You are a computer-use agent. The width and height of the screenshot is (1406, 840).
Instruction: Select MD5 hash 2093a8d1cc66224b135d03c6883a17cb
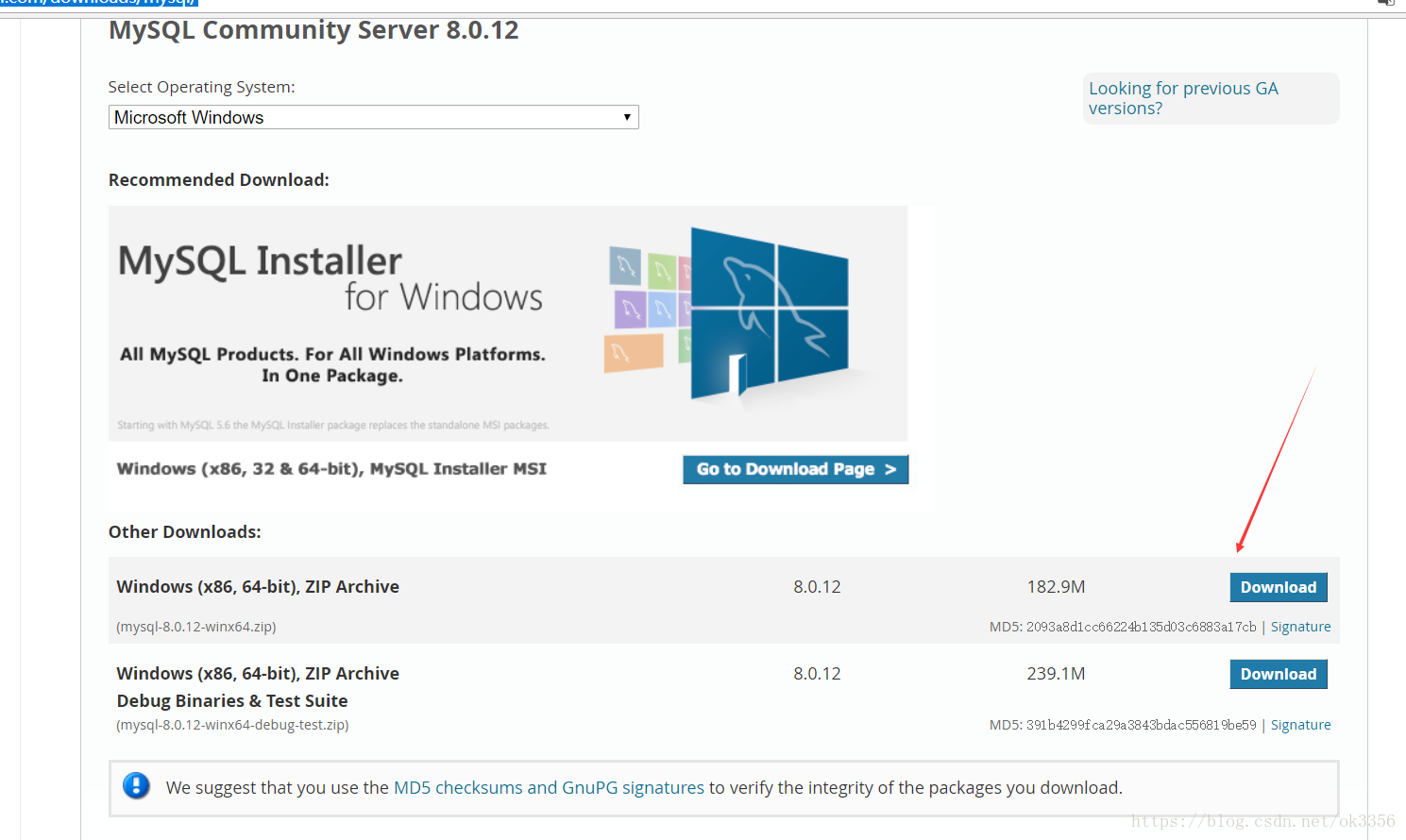[x=1141, y=627]
